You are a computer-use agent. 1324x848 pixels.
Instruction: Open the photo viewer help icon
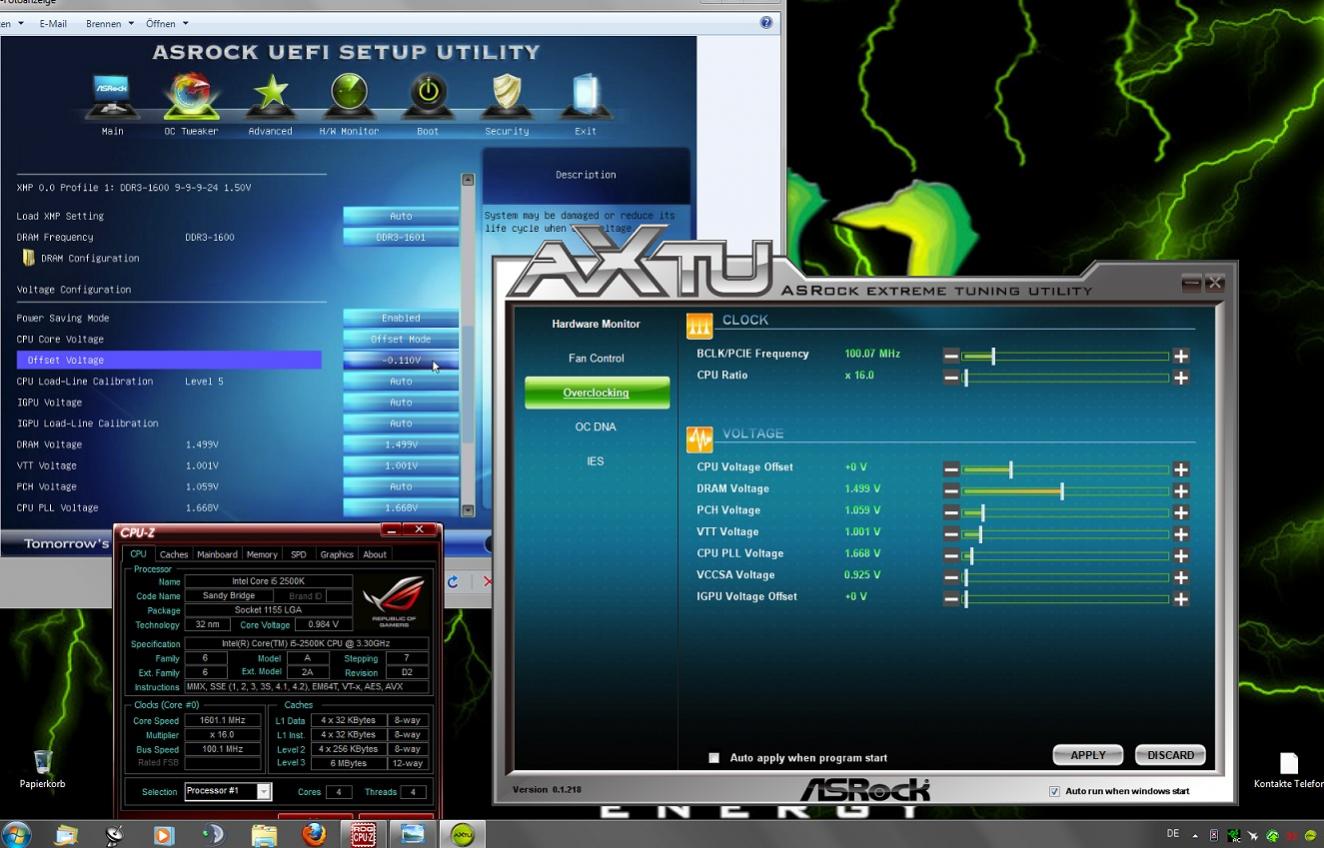[x=766, y=22]
